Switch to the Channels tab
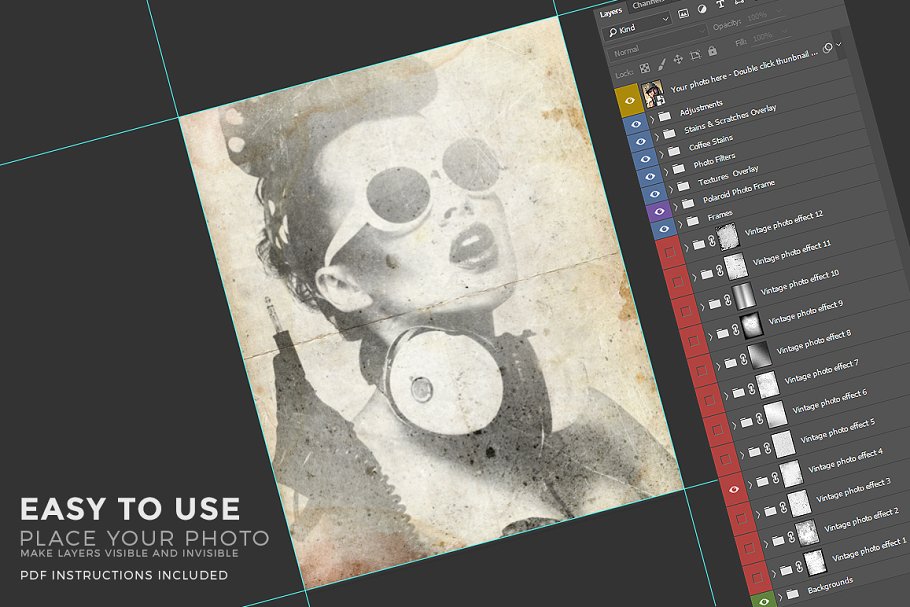910x607 pixels. 646,5
